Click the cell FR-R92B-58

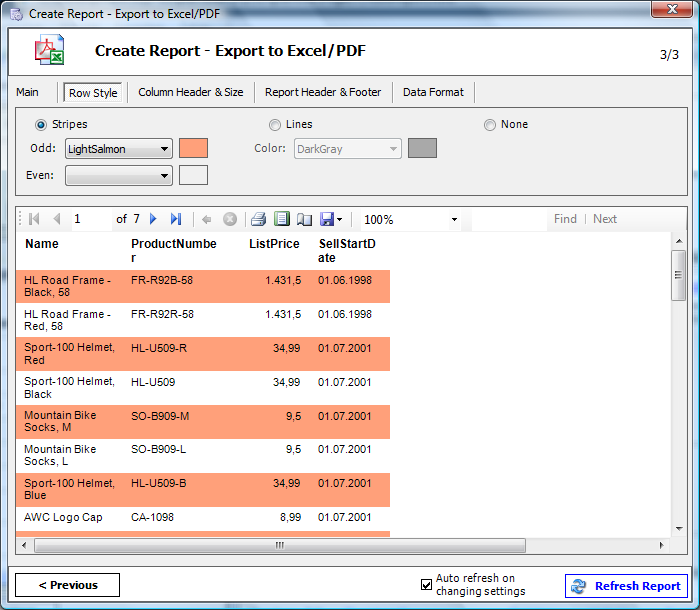point(162,280)
